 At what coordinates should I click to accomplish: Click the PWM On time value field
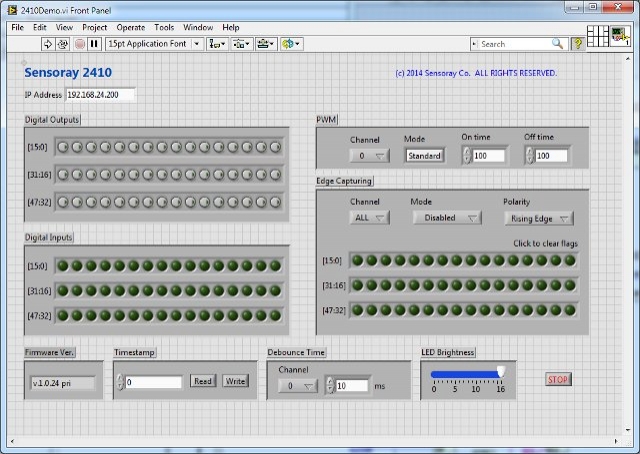click(489, 156)
